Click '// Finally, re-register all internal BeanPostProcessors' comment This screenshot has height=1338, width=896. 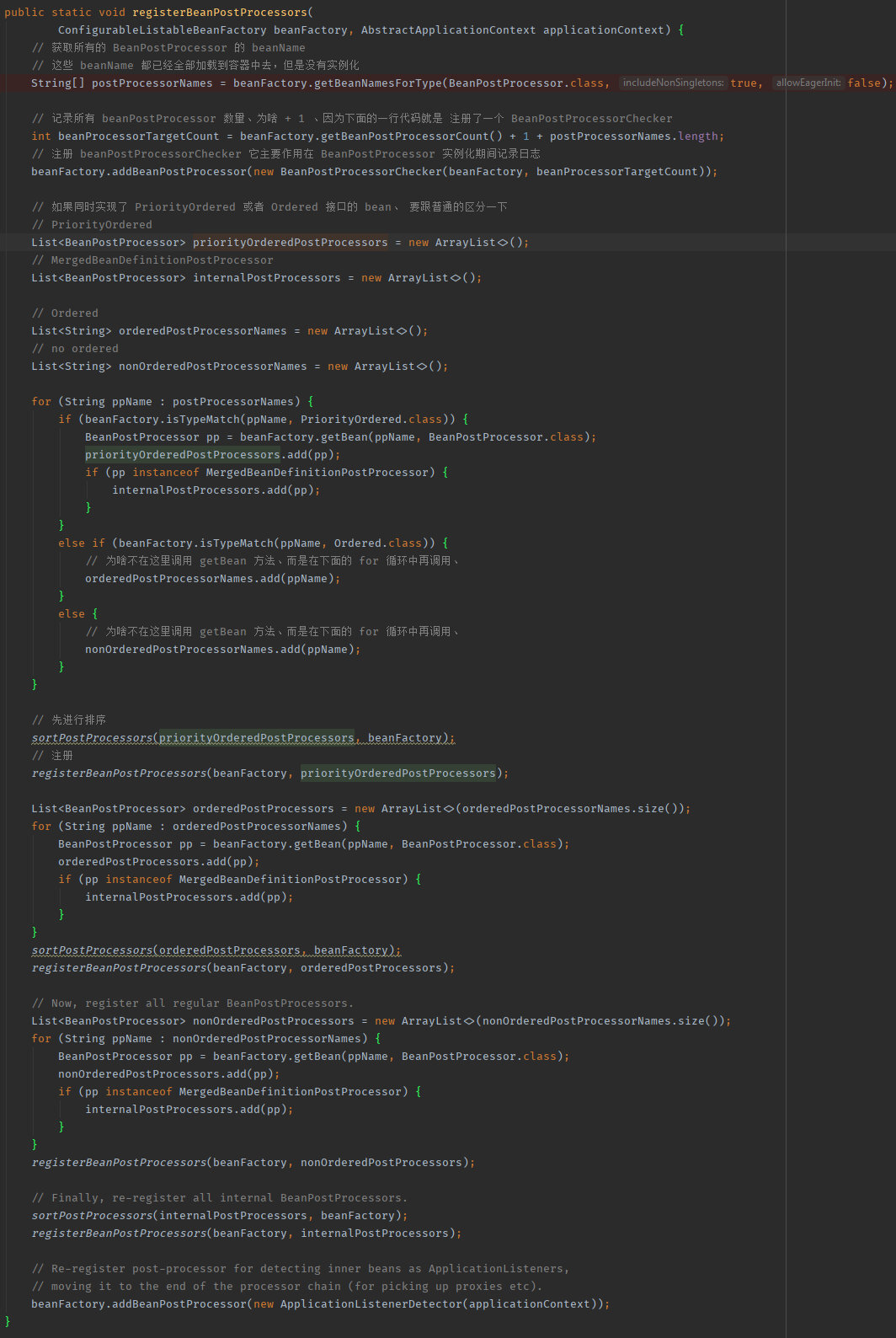click(x=220, y=1197)
